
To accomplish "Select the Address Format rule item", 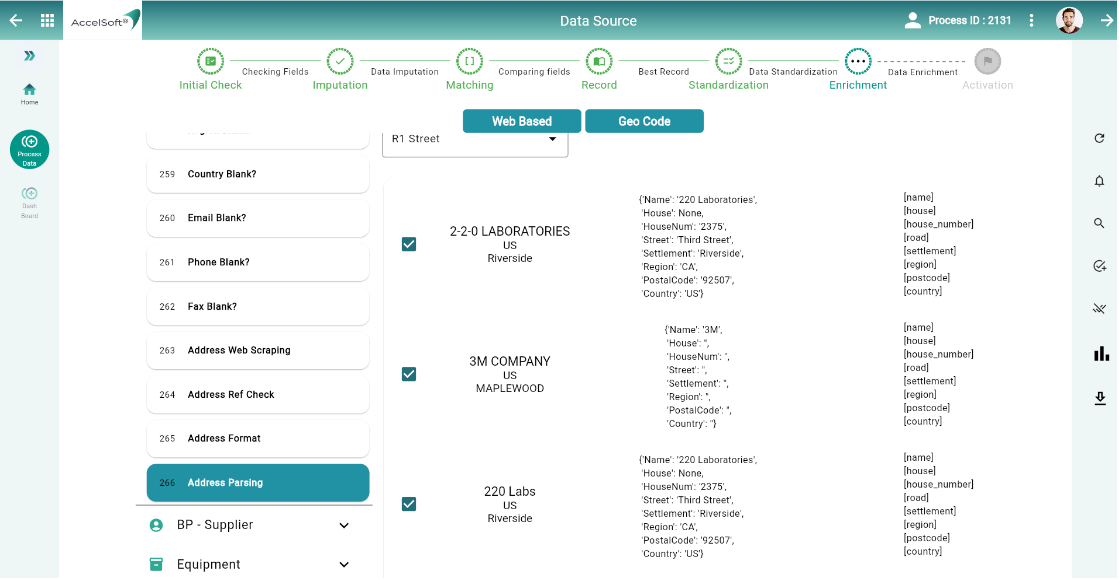I will 258,438.
